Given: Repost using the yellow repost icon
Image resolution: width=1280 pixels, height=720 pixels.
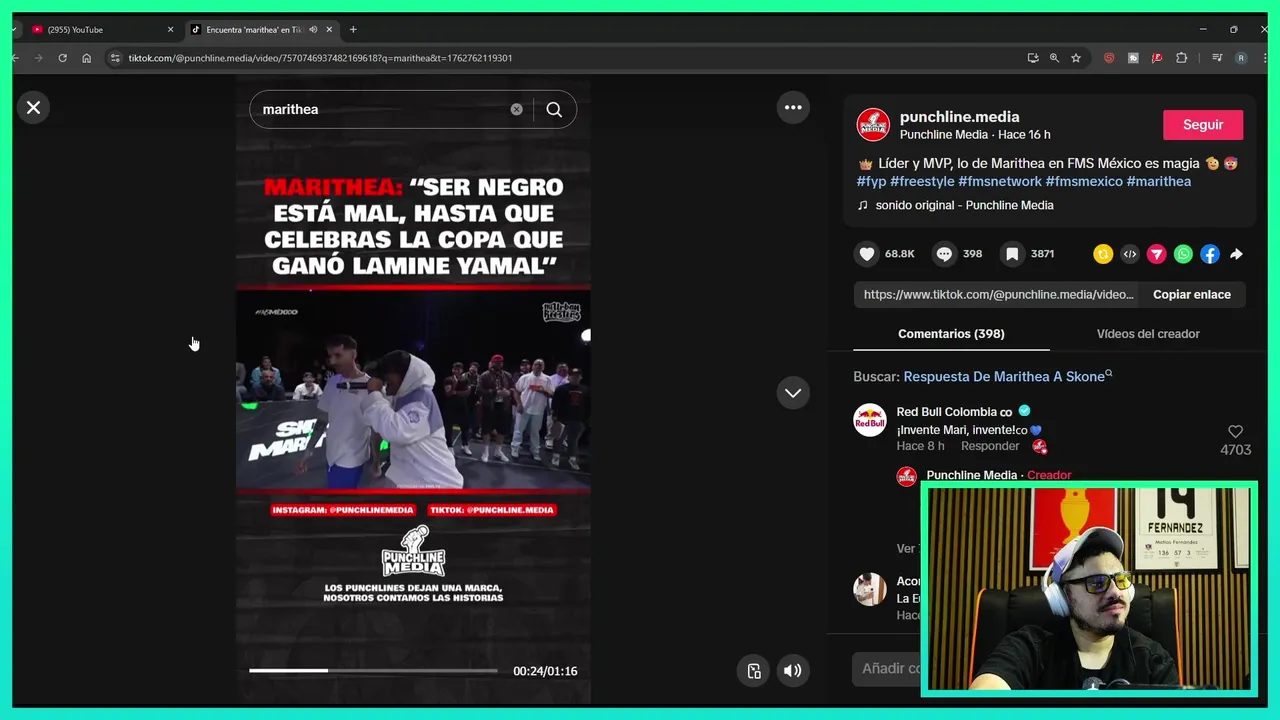Looking at the screenshot, I should click(1103, 254).
